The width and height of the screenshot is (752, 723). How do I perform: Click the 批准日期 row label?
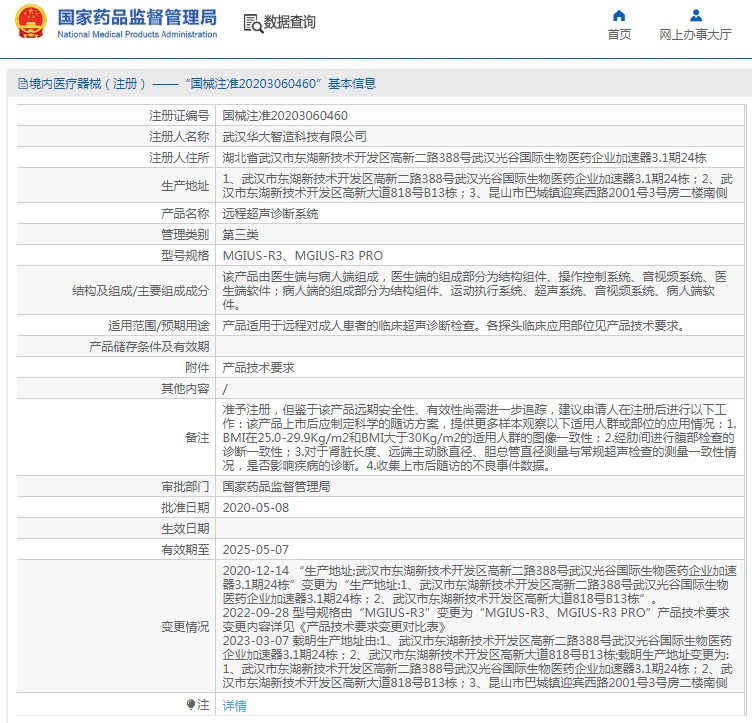[185, 508]
